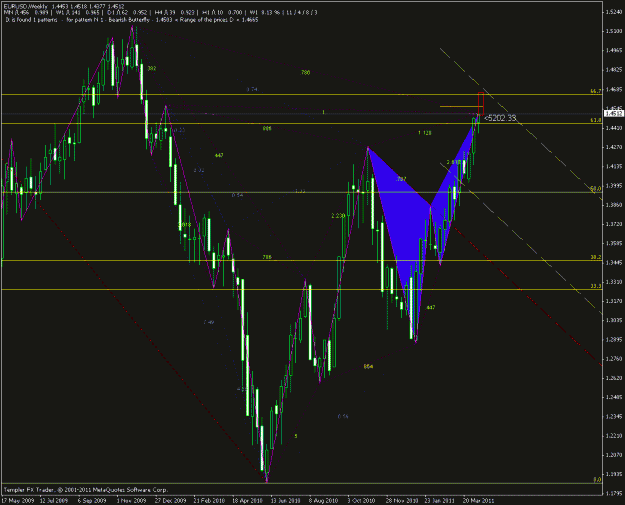
Task: Click the <5202.33 label near the last candle
Action: coord(500,118)
